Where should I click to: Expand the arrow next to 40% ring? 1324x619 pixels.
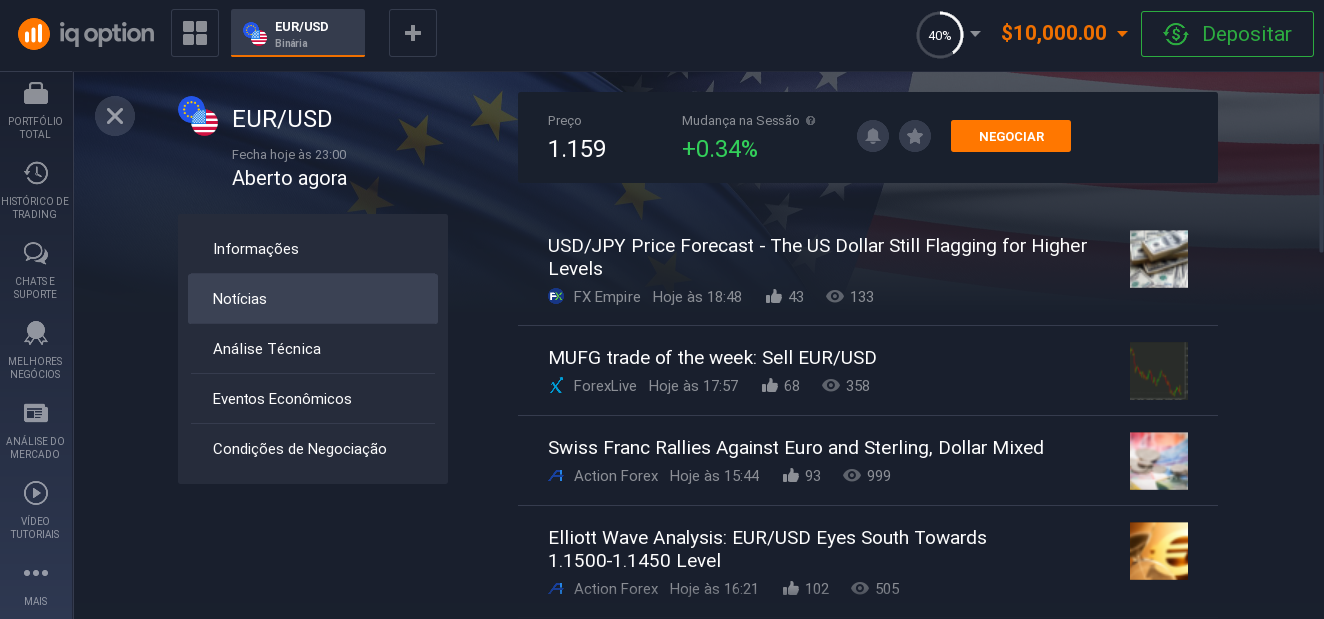976,34
